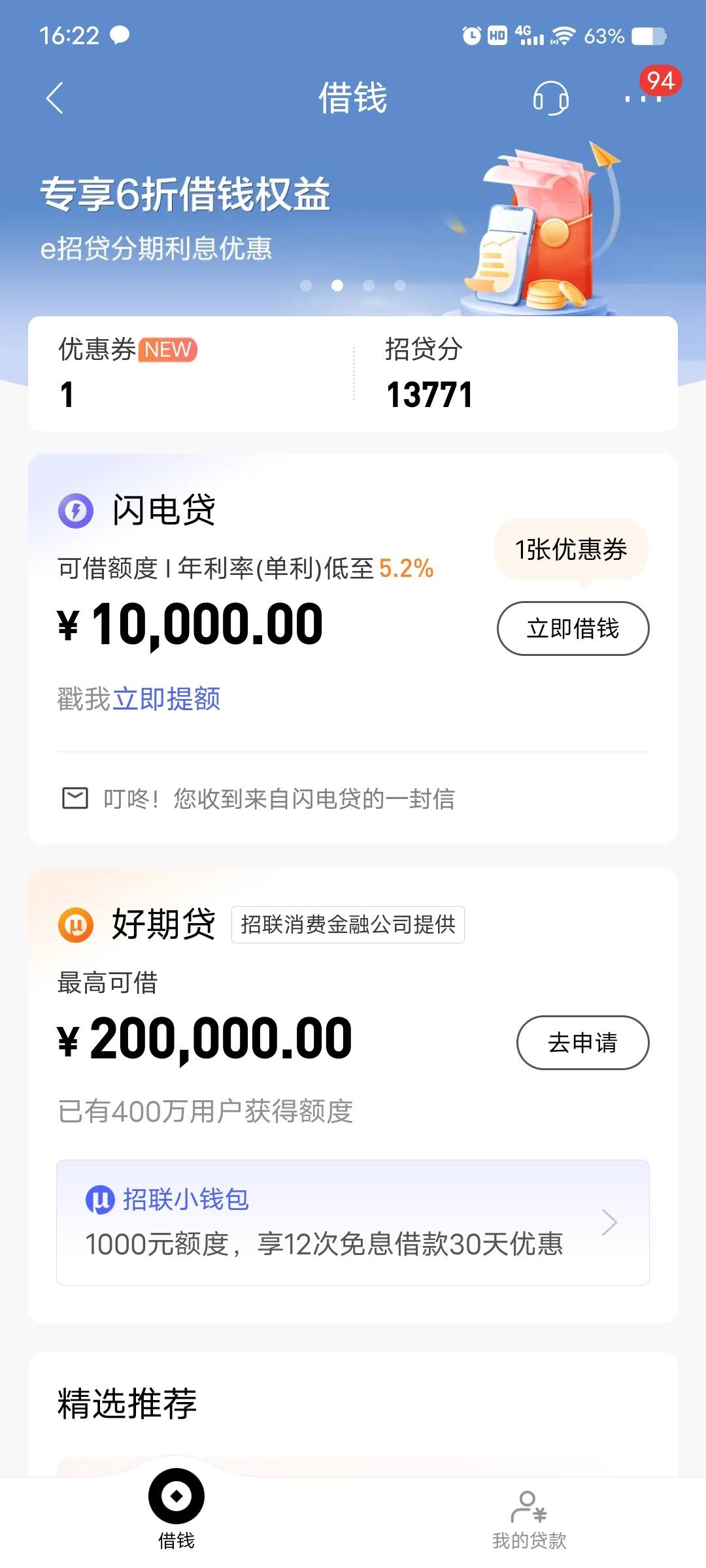Screen dimensions: 706x1568
Task: Select the third banner carousel dot
Action: coord(369,286)
